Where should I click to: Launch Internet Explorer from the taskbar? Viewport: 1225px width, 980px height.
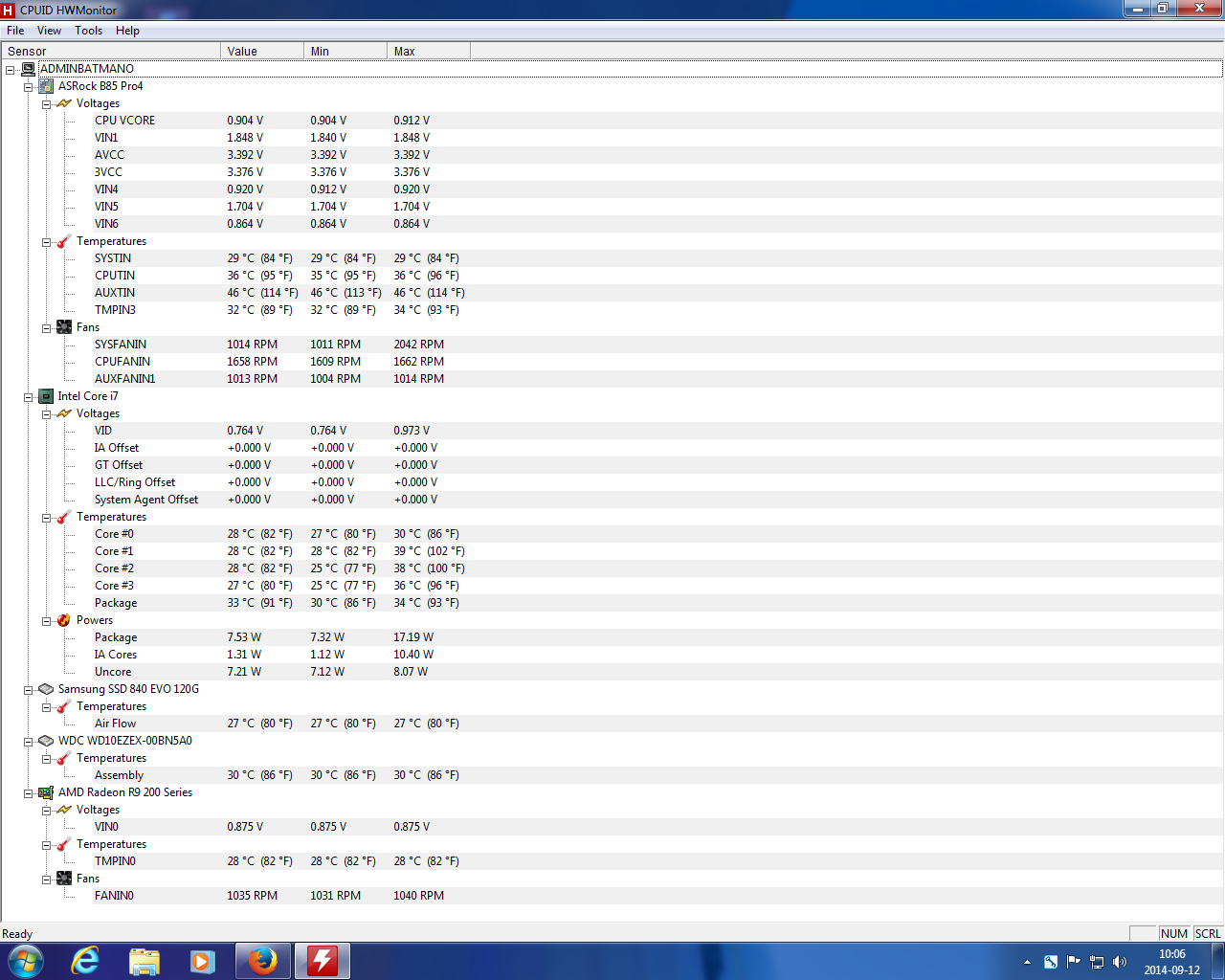[x=86, y=961]
